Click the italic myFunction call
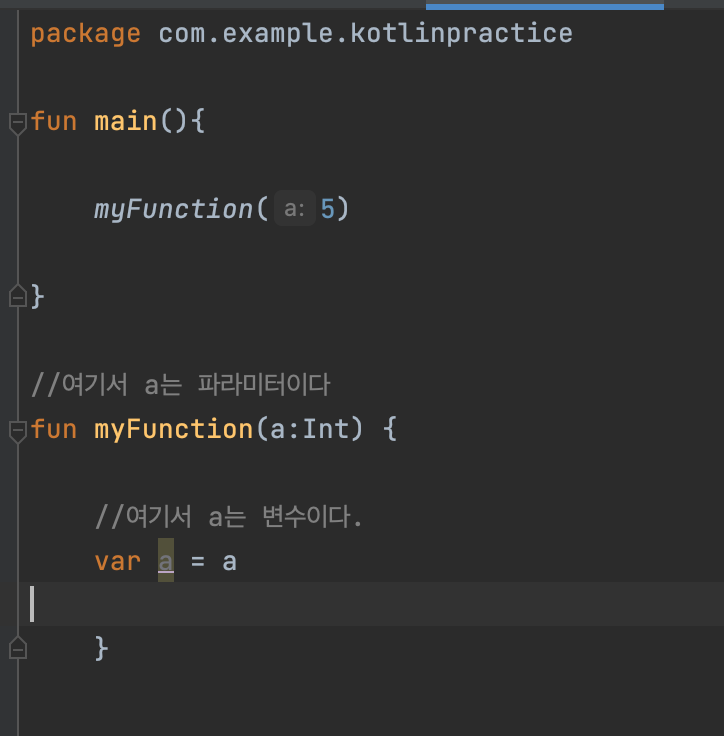Viewport: 724px width, 736px height. pyautogui.click(x=173, y=209)
